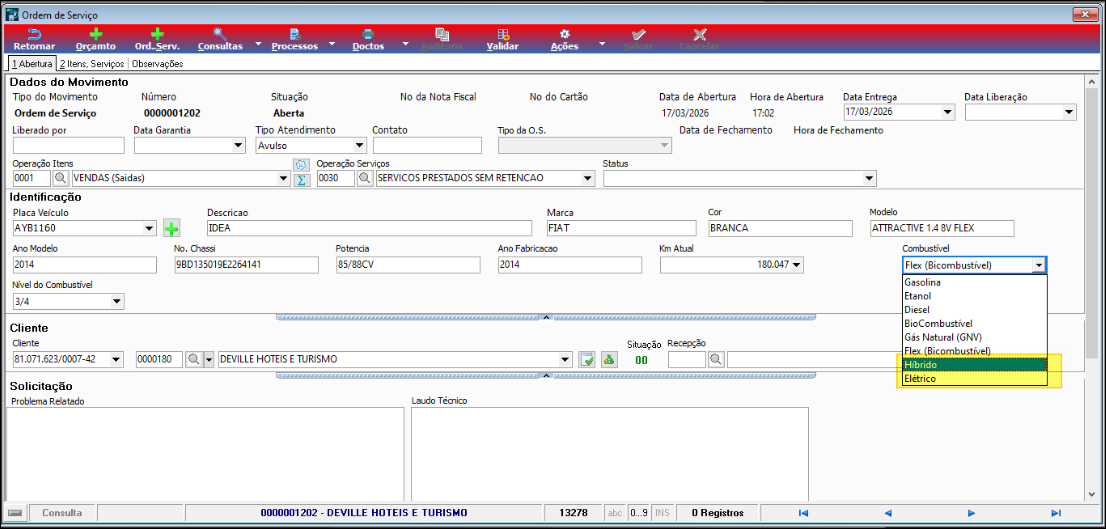Image resolution: width=1106 pixels, height=529 pixels.
Task: Open the Validar toolbar action
Action: point(502,39)
